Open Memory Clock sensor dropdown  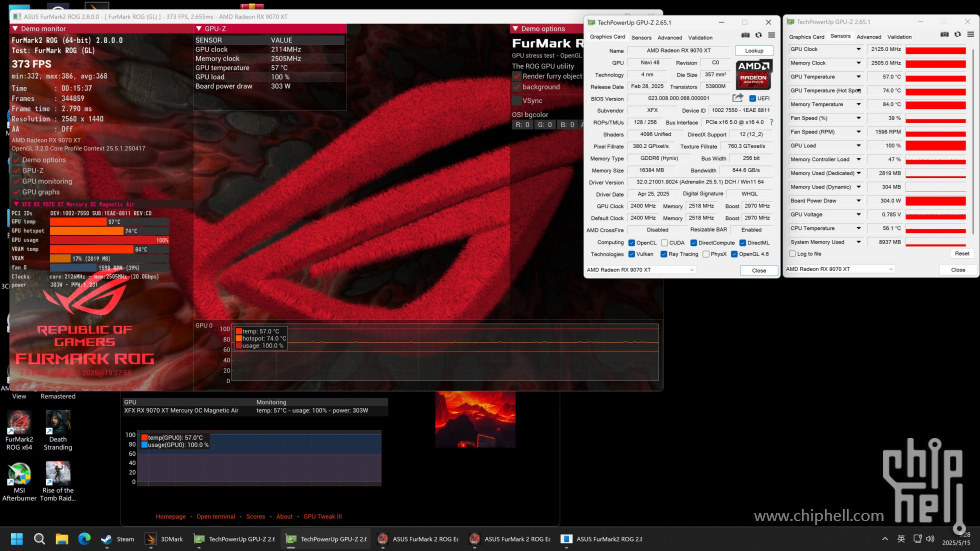[858, 63]
